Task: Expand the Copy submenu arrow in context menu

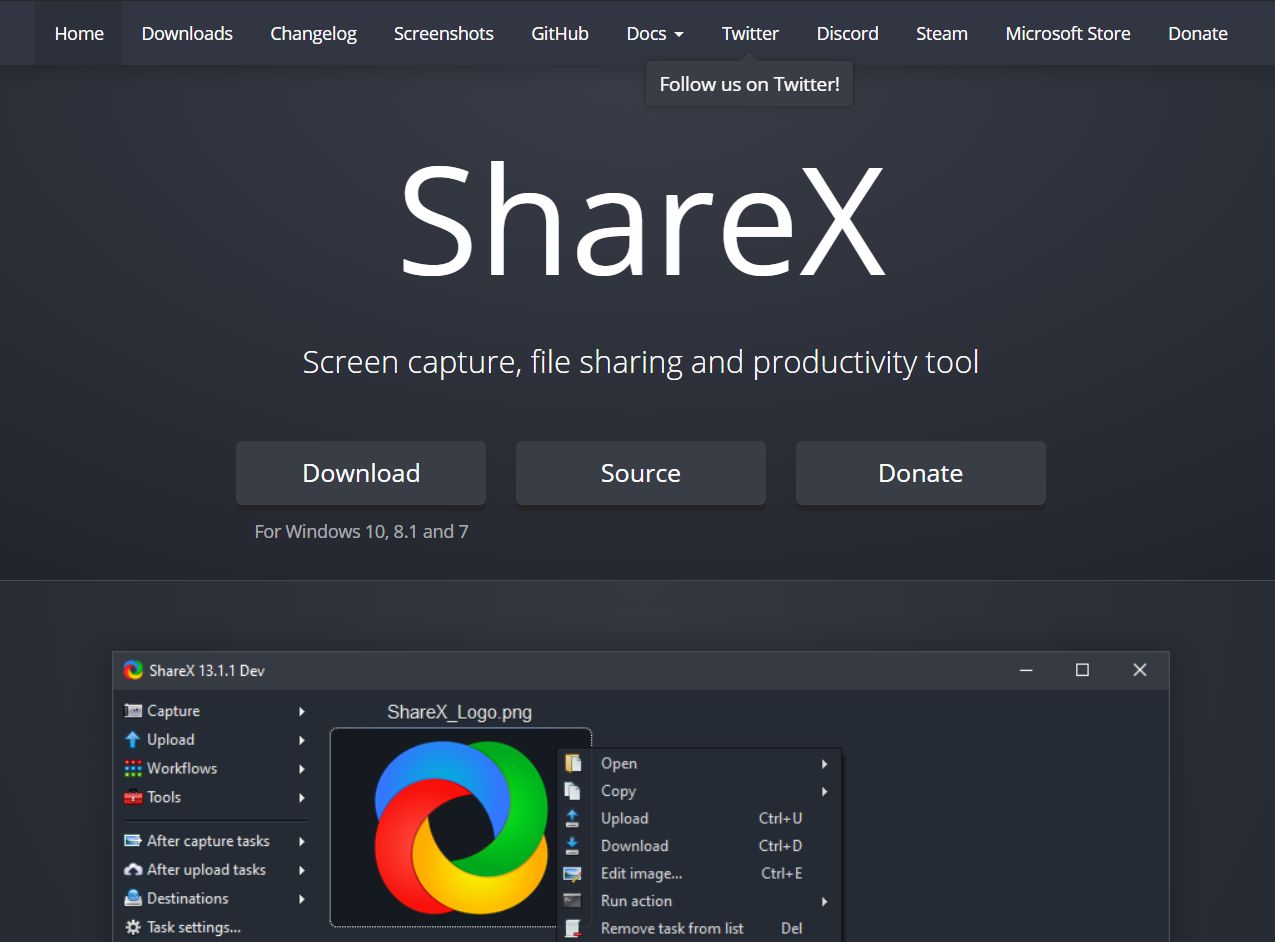Action: click(x=825, y=791)
